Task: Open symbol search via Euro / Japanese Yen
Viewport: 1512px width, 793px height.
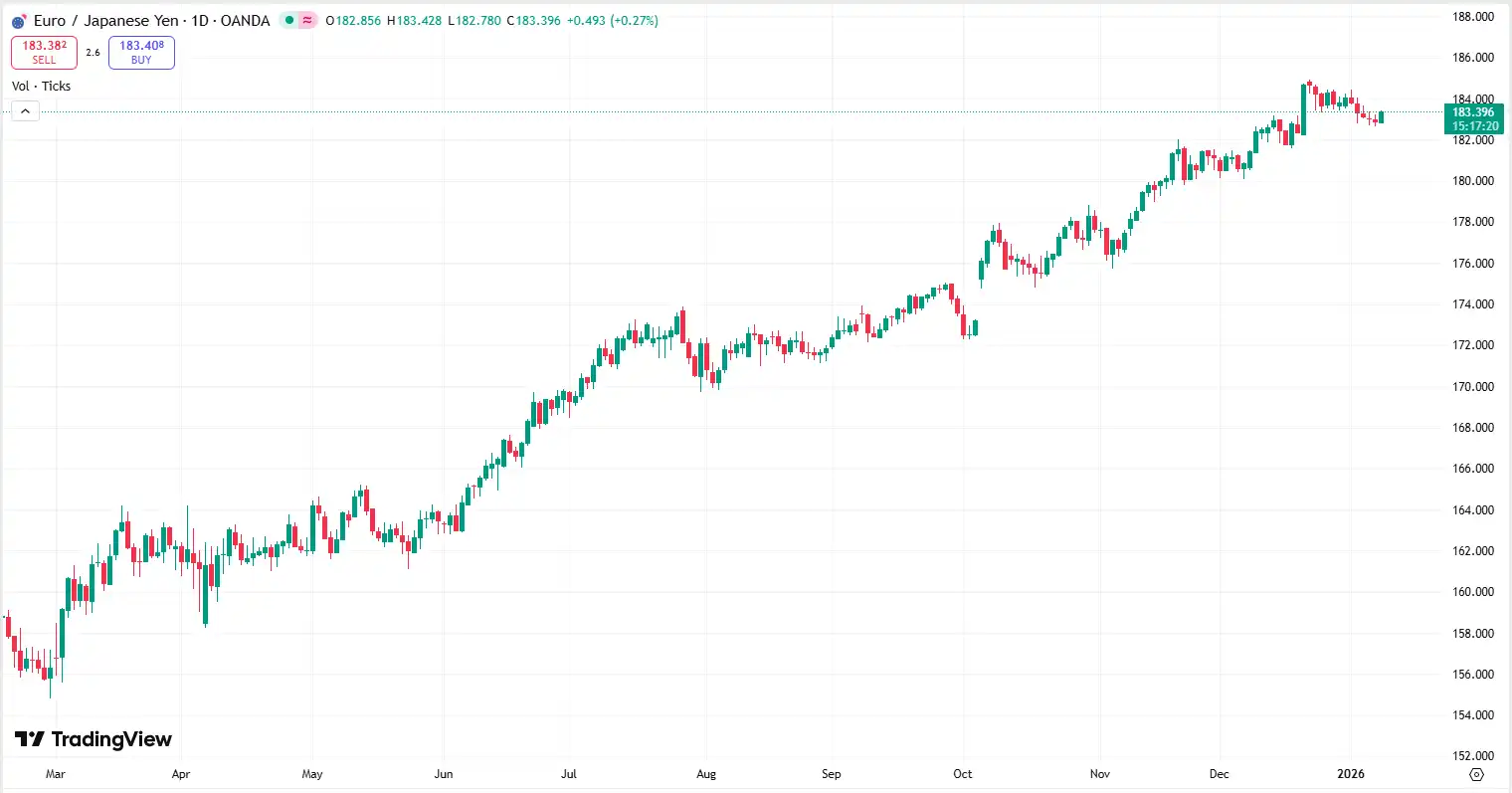Action: (x=104, y=20)
